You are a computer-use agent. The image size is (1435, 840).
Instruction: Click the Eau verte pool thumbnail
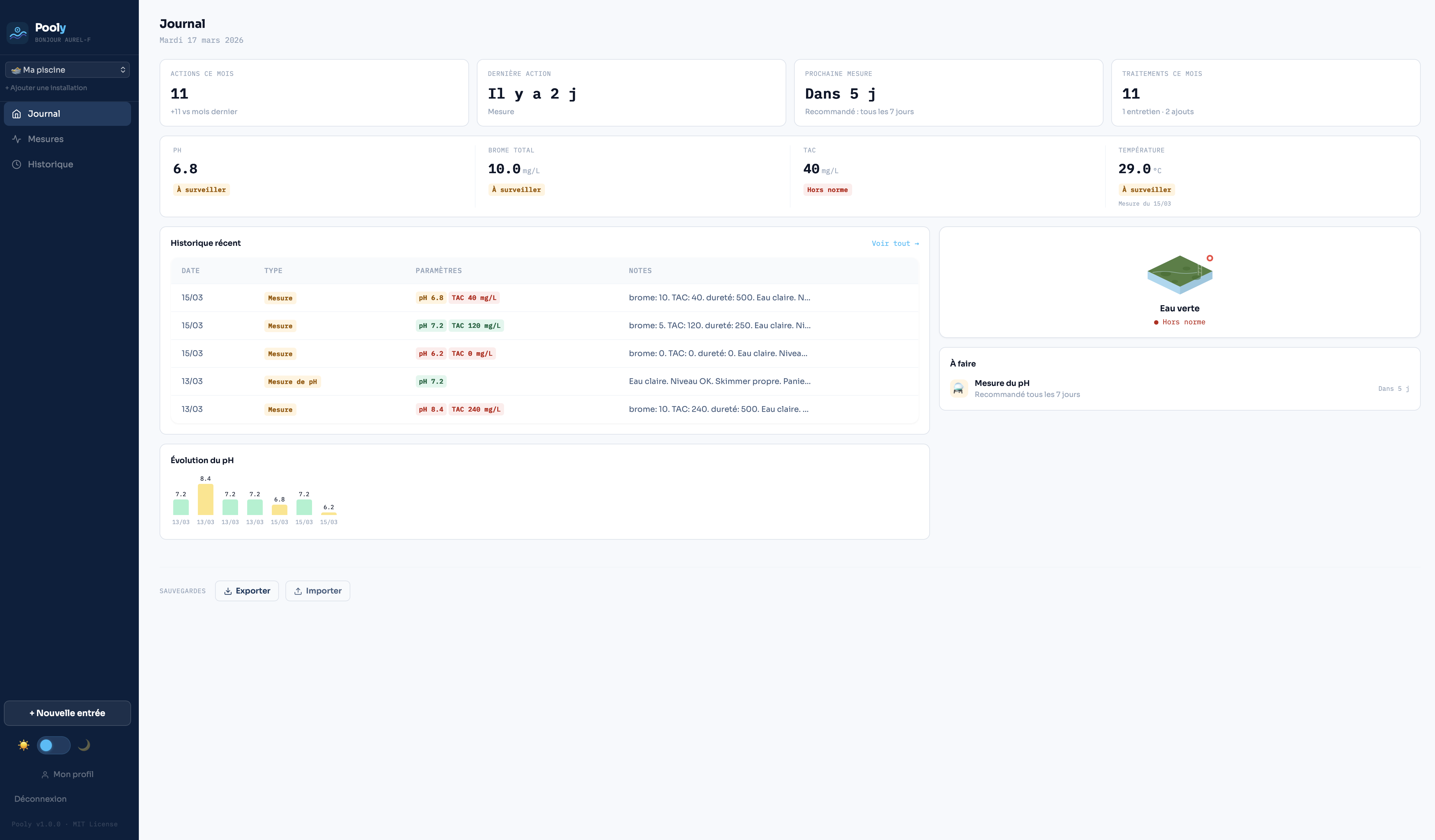click(1179, 275)
